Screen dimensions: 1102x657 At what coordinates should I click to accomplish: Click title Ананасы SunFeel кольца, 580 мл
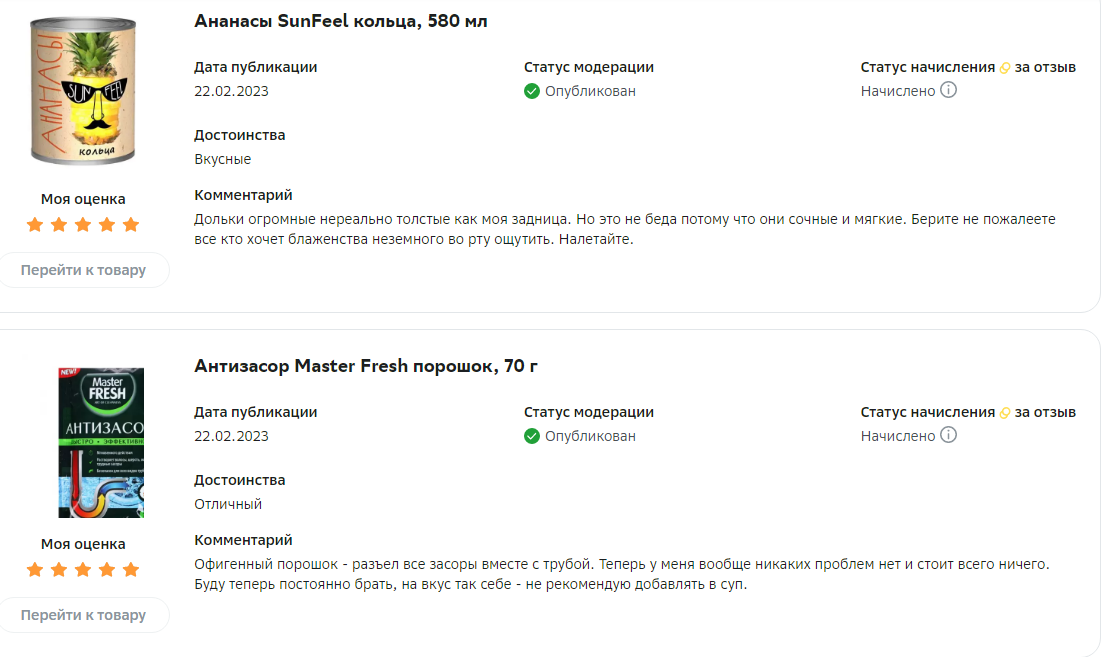[x=341, y=21]
